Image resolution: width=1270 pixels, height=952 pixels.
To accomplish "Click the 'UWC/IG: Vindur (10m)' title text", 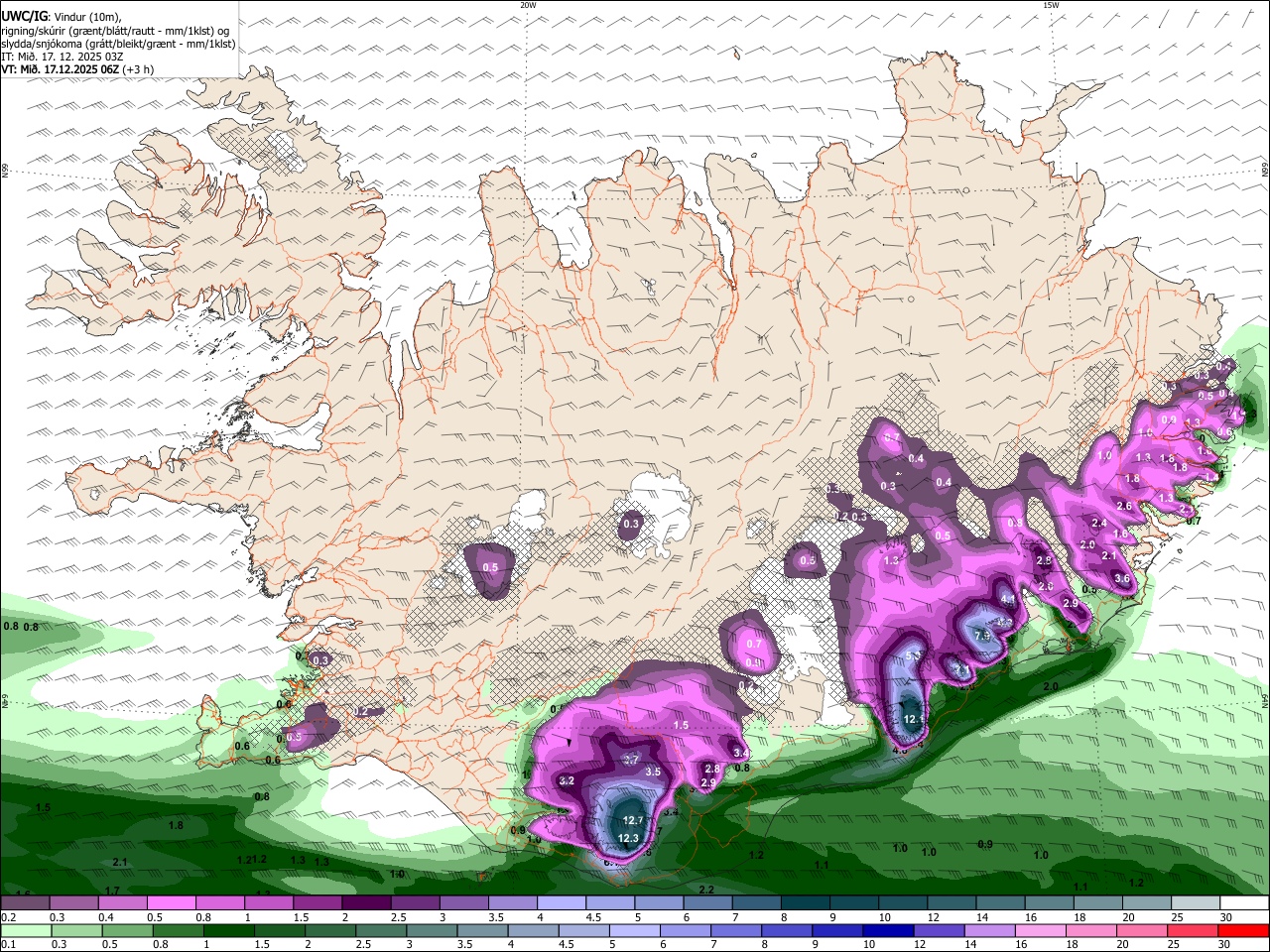I will [62, 17].
